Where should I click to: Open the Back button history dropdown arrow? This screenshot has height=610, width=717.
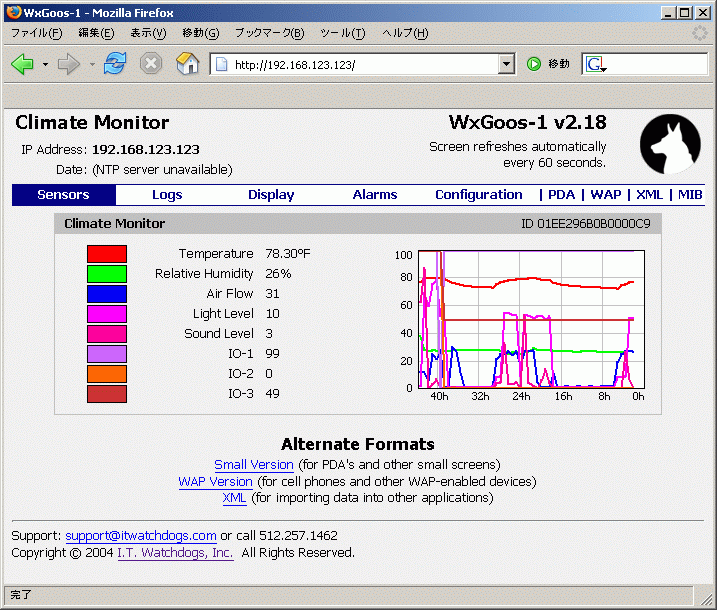coord(45,64)
